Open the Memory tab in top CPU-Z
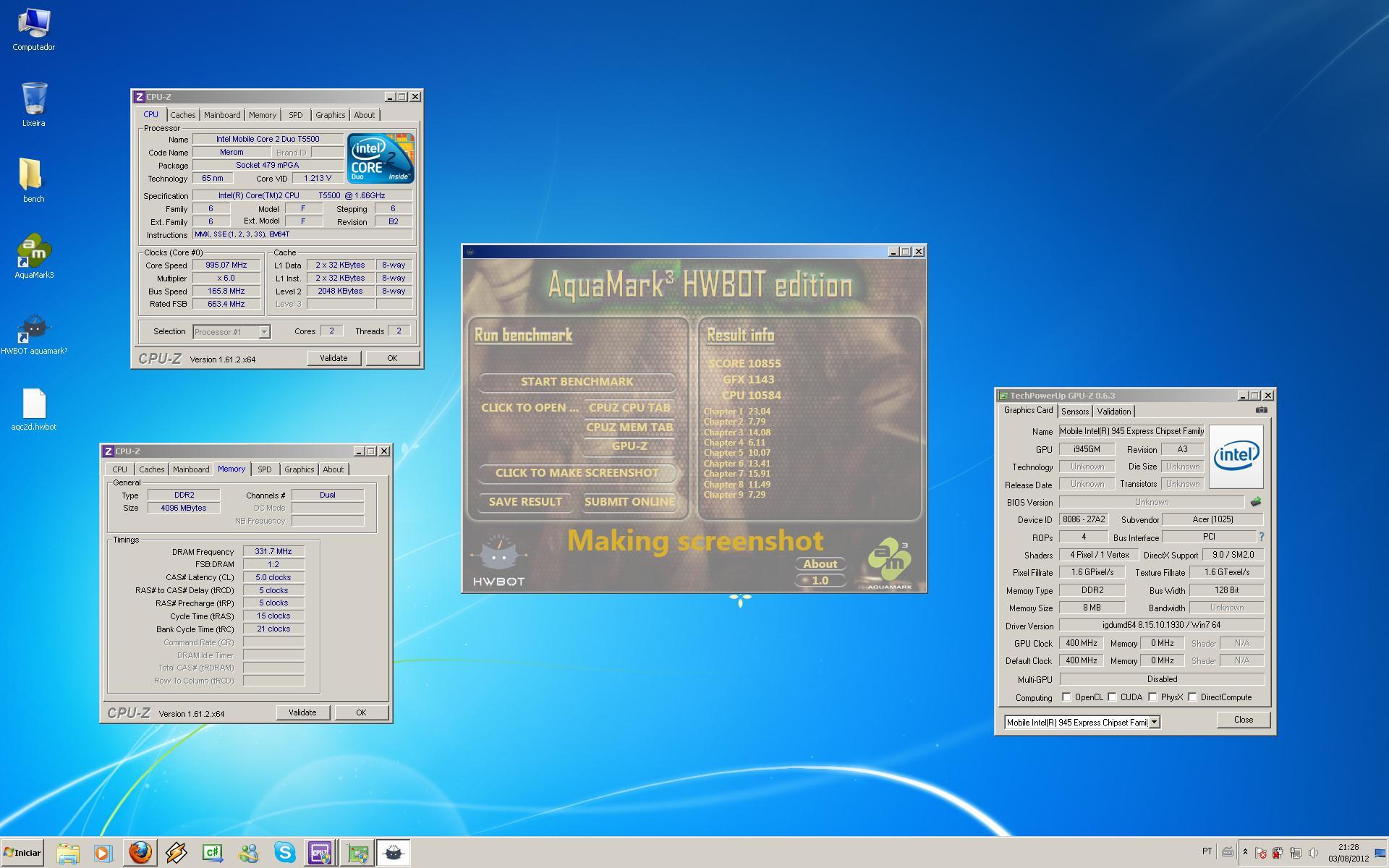 263,115
